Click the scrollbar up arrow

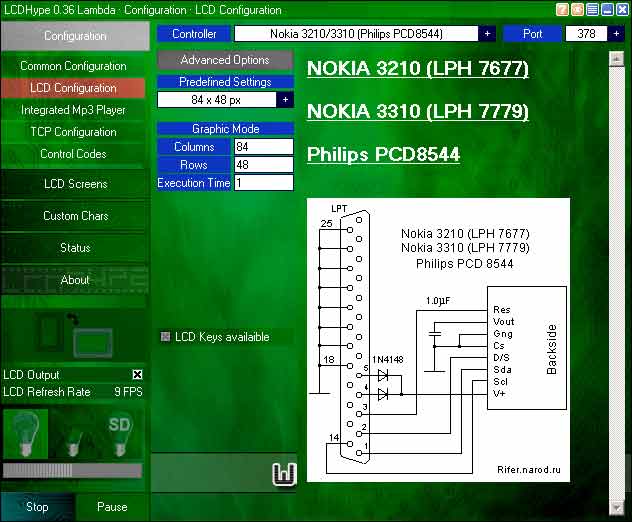[616, 59]
